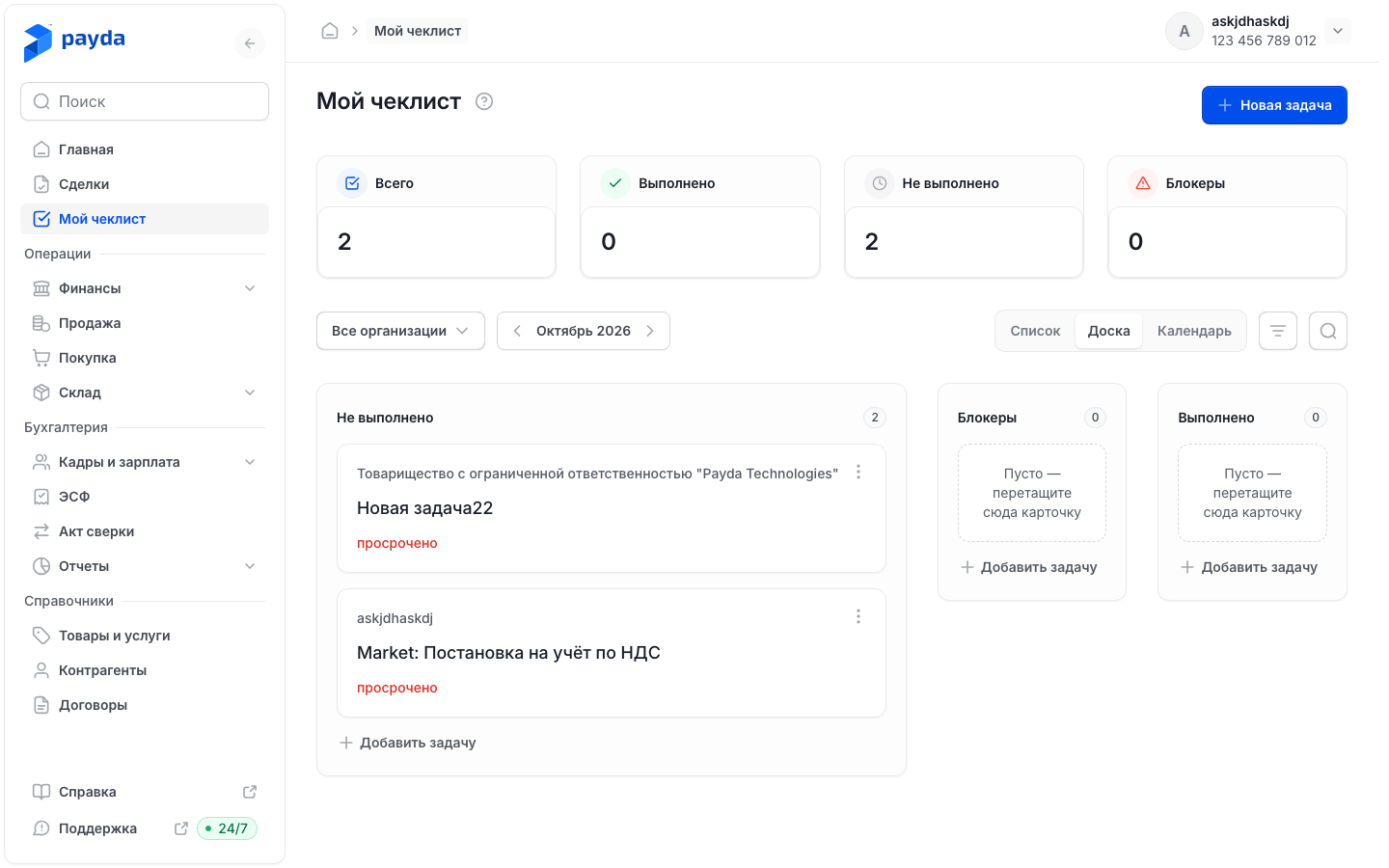The height and width of the screenshot is (868, 1389).
Task: Expand Кадры и зарплата section
Action: 145,462
